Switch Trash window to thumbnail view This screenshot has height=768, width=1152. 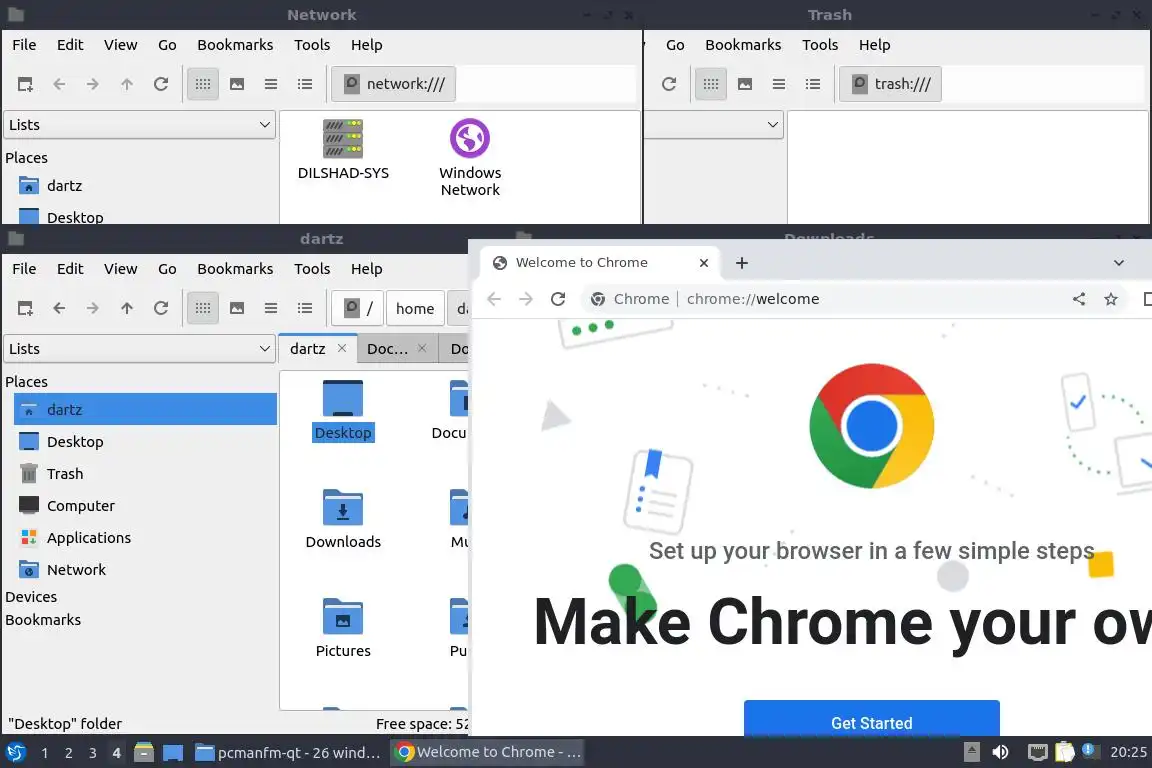point(745,84)
